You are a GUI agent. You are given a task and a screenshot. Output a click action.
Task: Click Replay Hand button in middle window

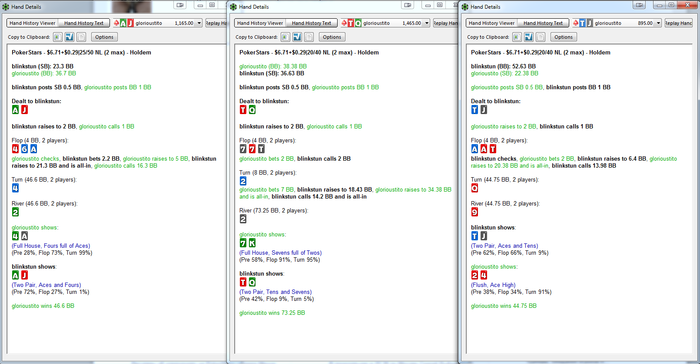[x=445, y=23]
